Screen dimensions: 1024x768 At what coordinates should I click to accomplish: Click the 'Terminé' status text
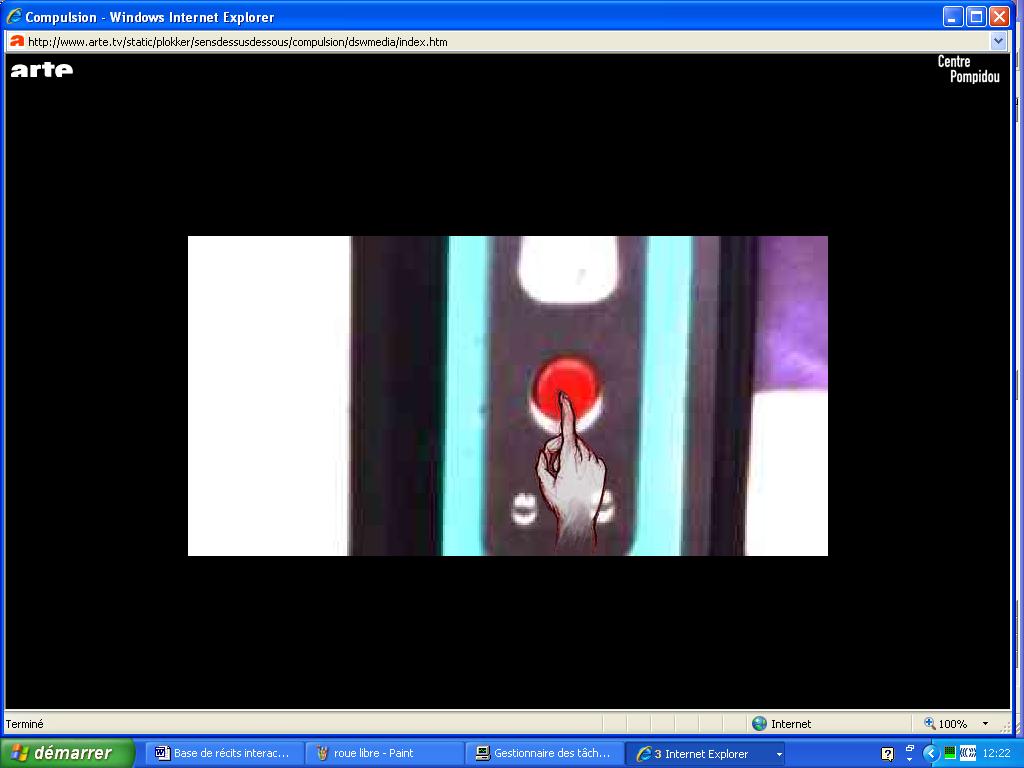pyautogui.click(x=25, y=724)
